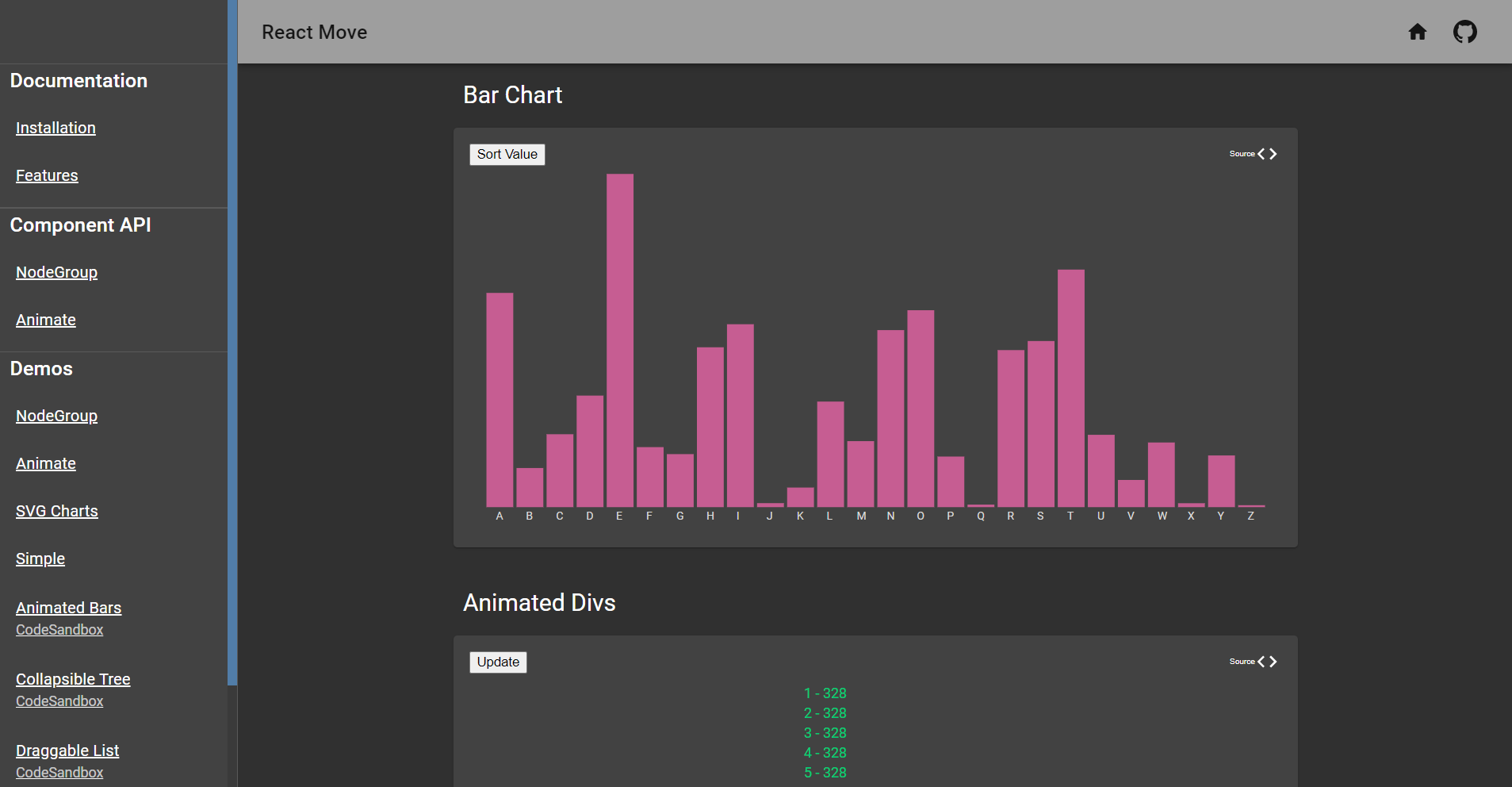The width and height of the screenshot is (1512, 787).
Task: Open NodeGroup under Demos
Action: [56, 416]
